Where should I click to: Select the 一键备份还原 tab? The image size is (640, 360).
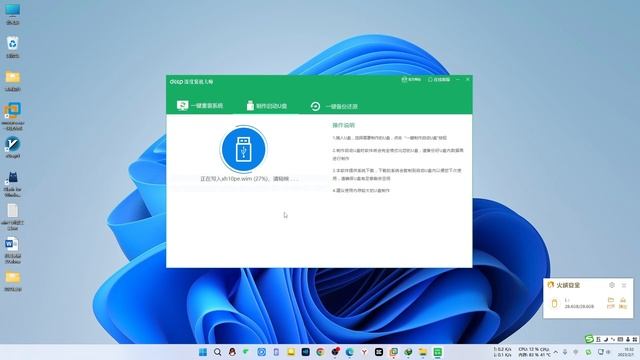pos(334,106)
